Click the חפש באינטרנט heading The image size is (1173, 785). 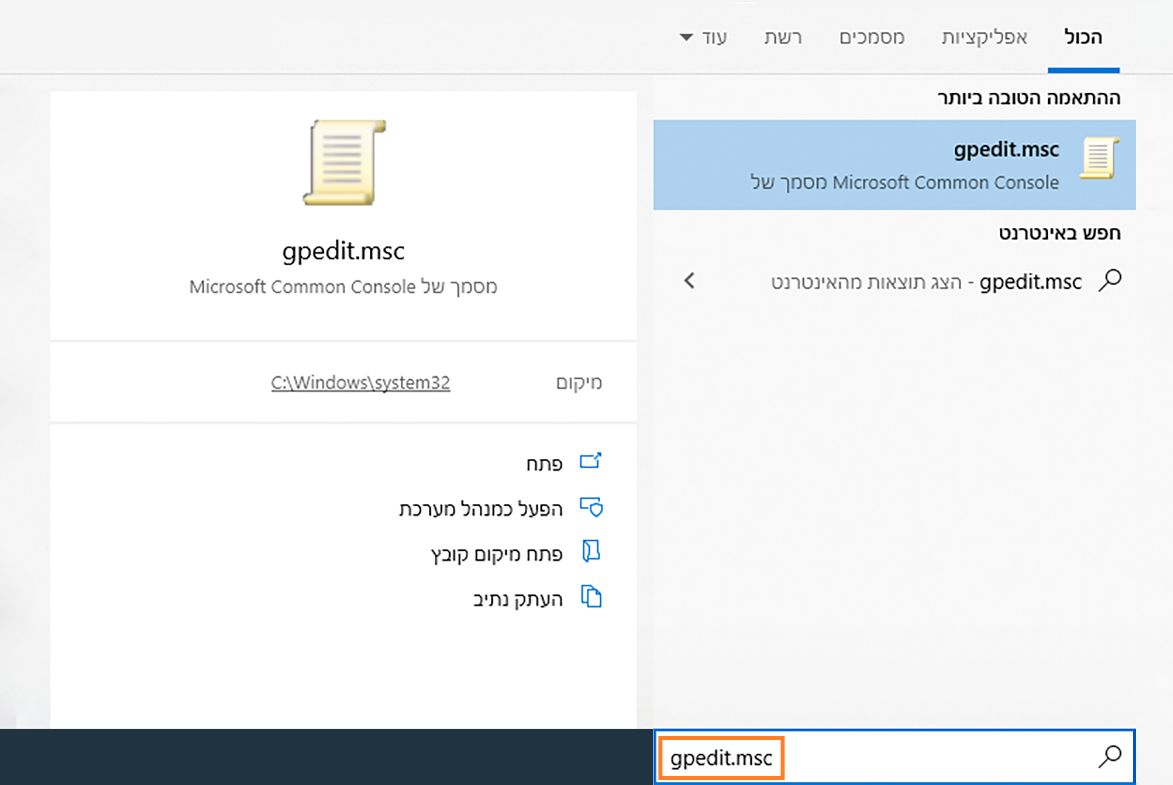1059,233
